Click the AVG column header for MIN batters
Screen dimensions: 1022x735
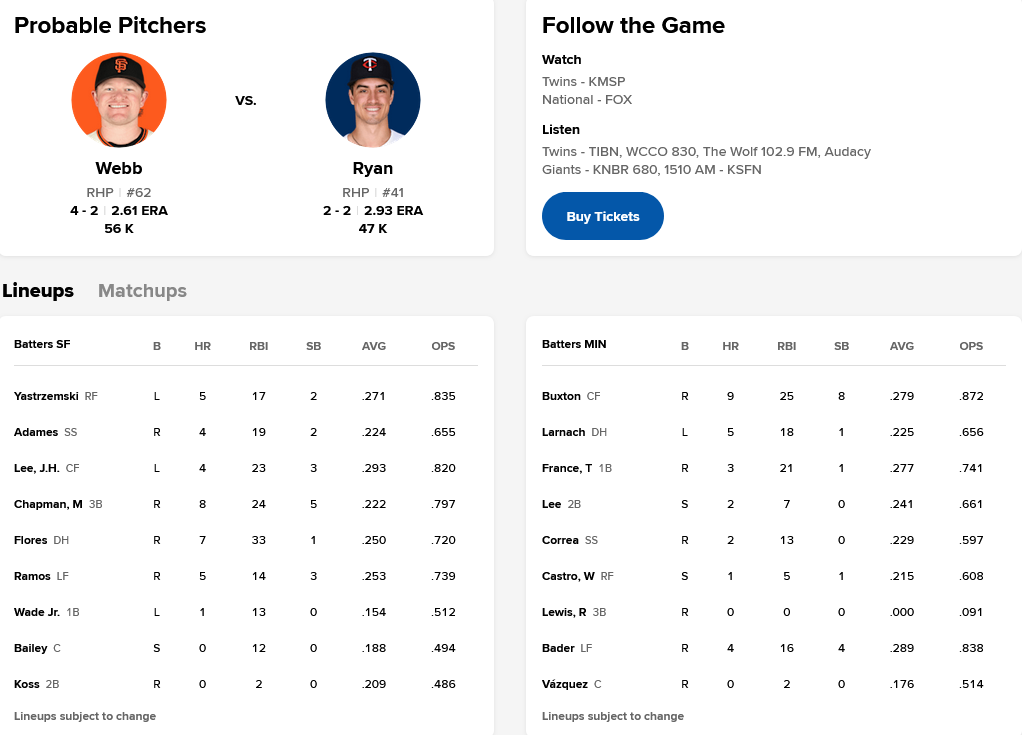coord(902,346)
